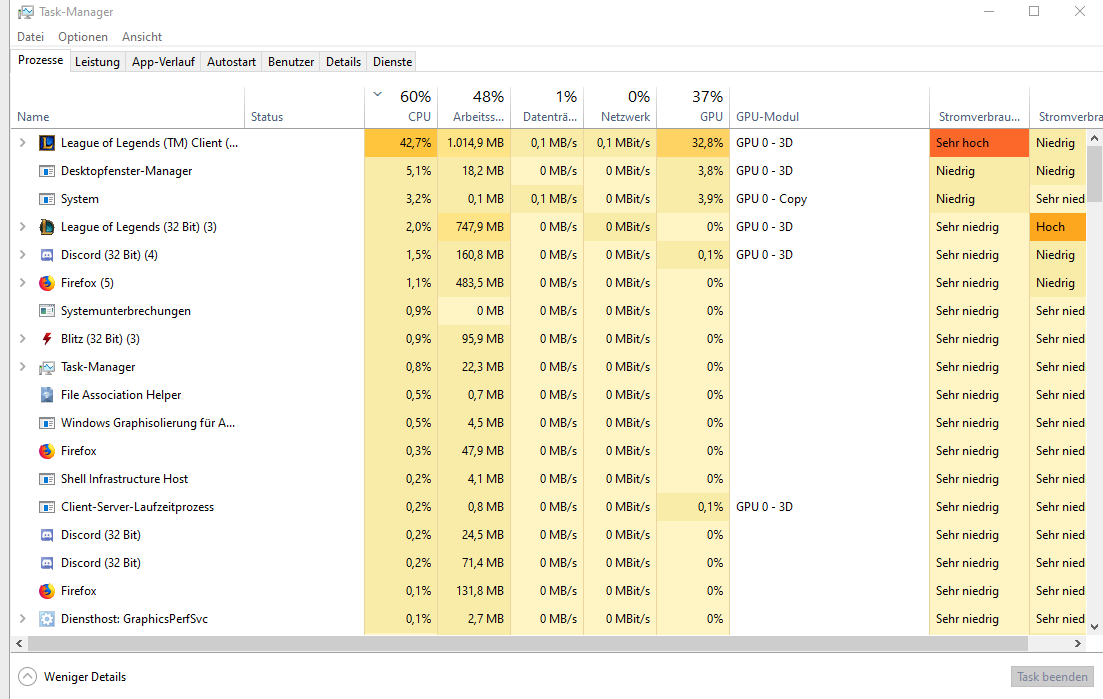Open the Optionen menu
The width and height of the screenshot is (1103, 699).
coord(83,37)
